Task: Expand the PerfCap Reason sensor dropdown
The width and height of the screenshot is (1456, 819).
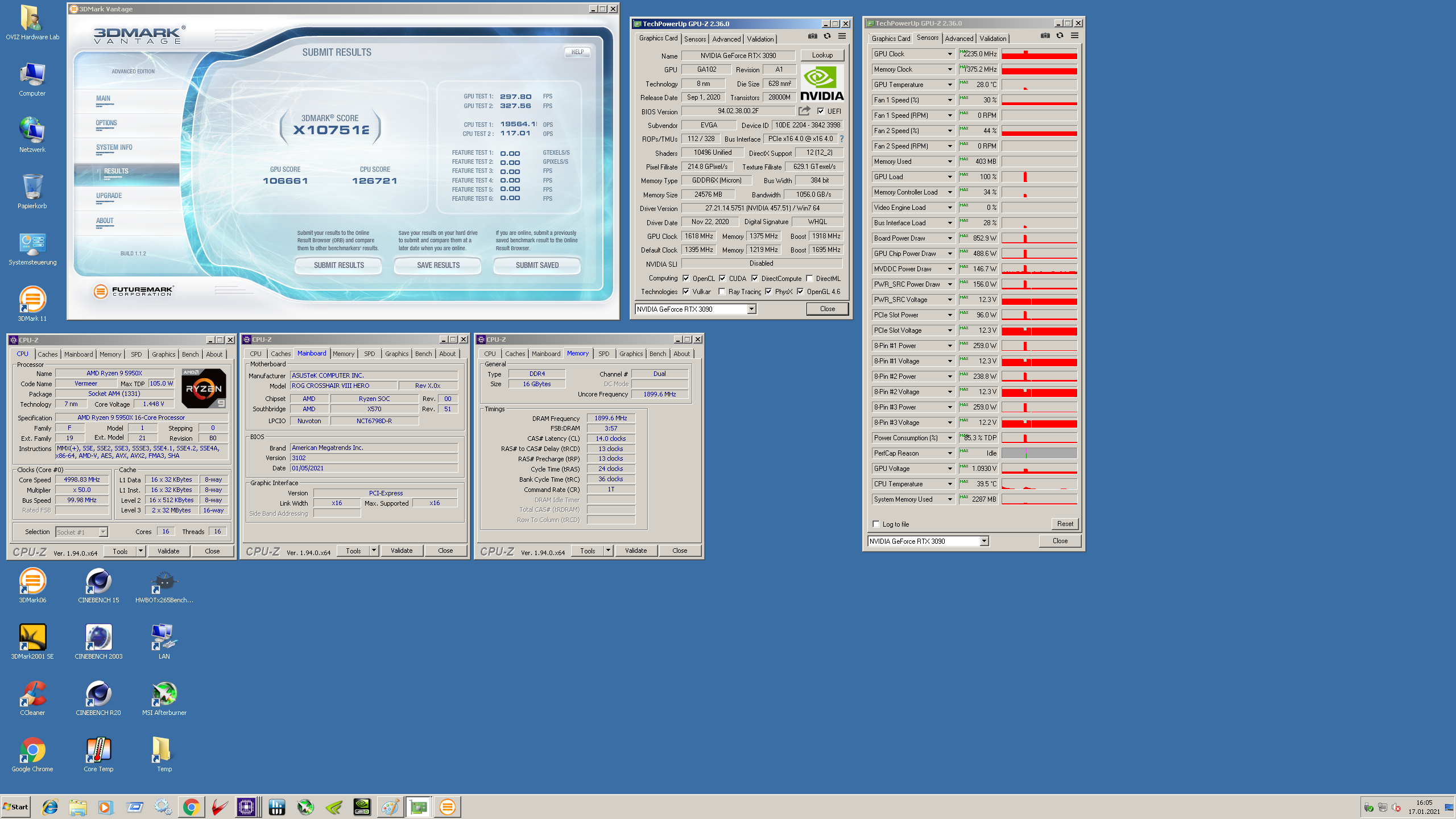Action: [x=949, y=453]
